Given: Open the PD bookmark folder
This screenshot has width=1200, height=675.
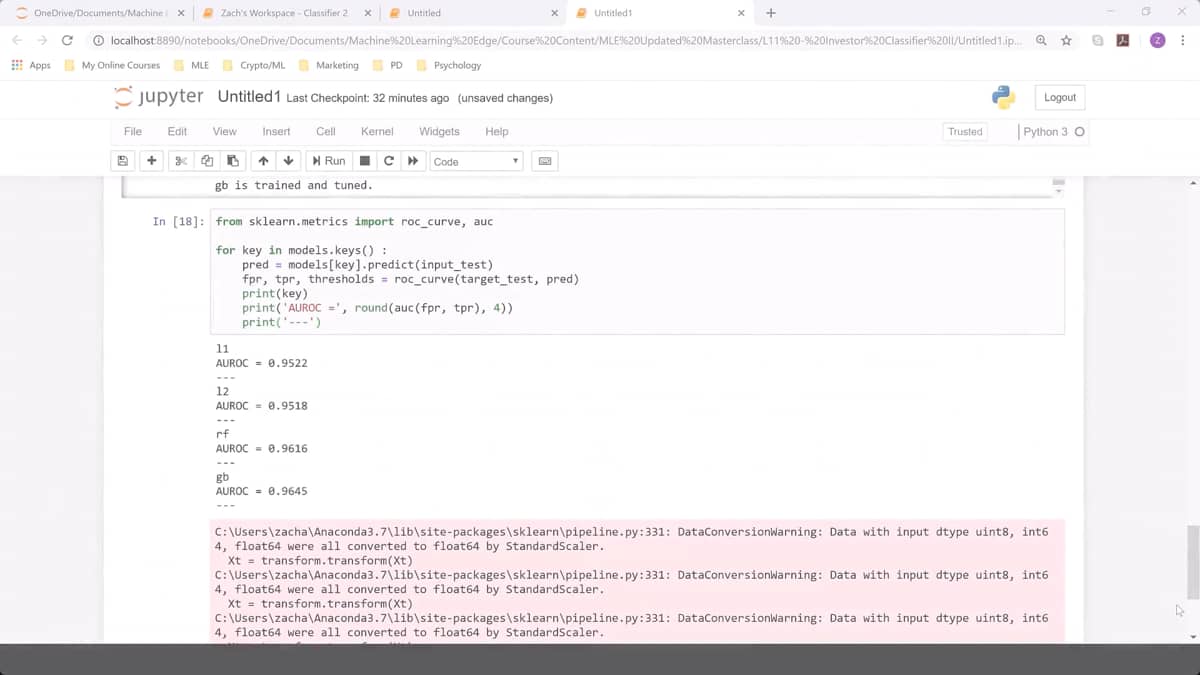Looking at the screenshot, I should [388, 65].
